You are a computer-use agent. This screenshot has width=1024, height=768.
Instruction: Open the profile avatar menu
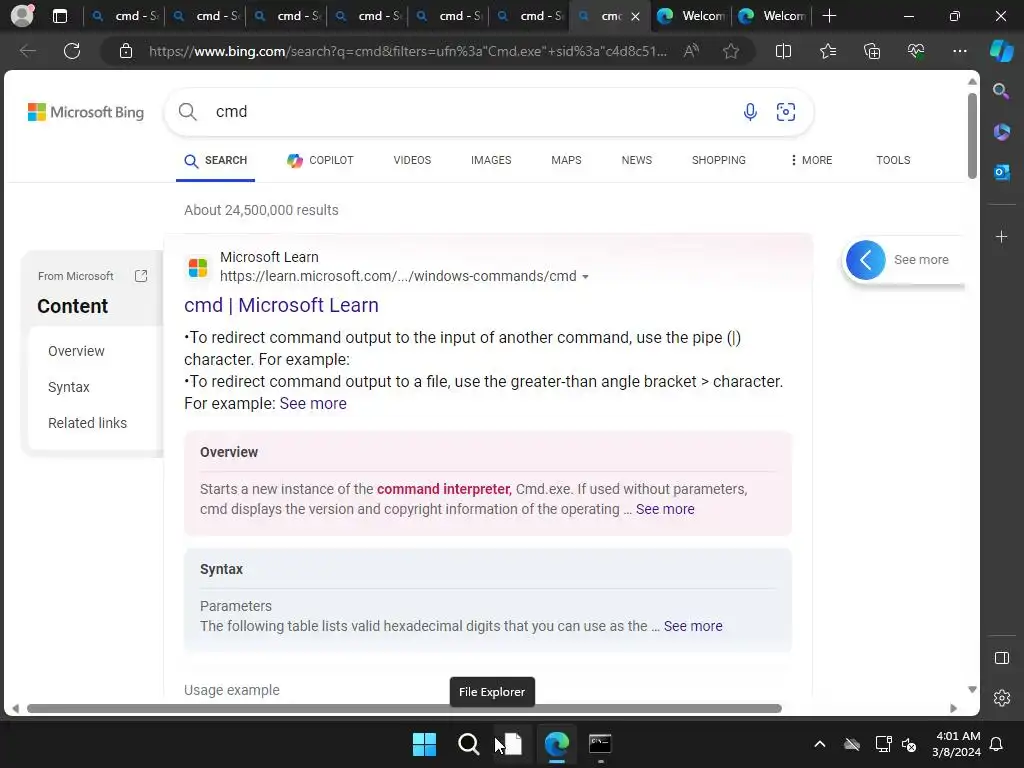point(22,16)
